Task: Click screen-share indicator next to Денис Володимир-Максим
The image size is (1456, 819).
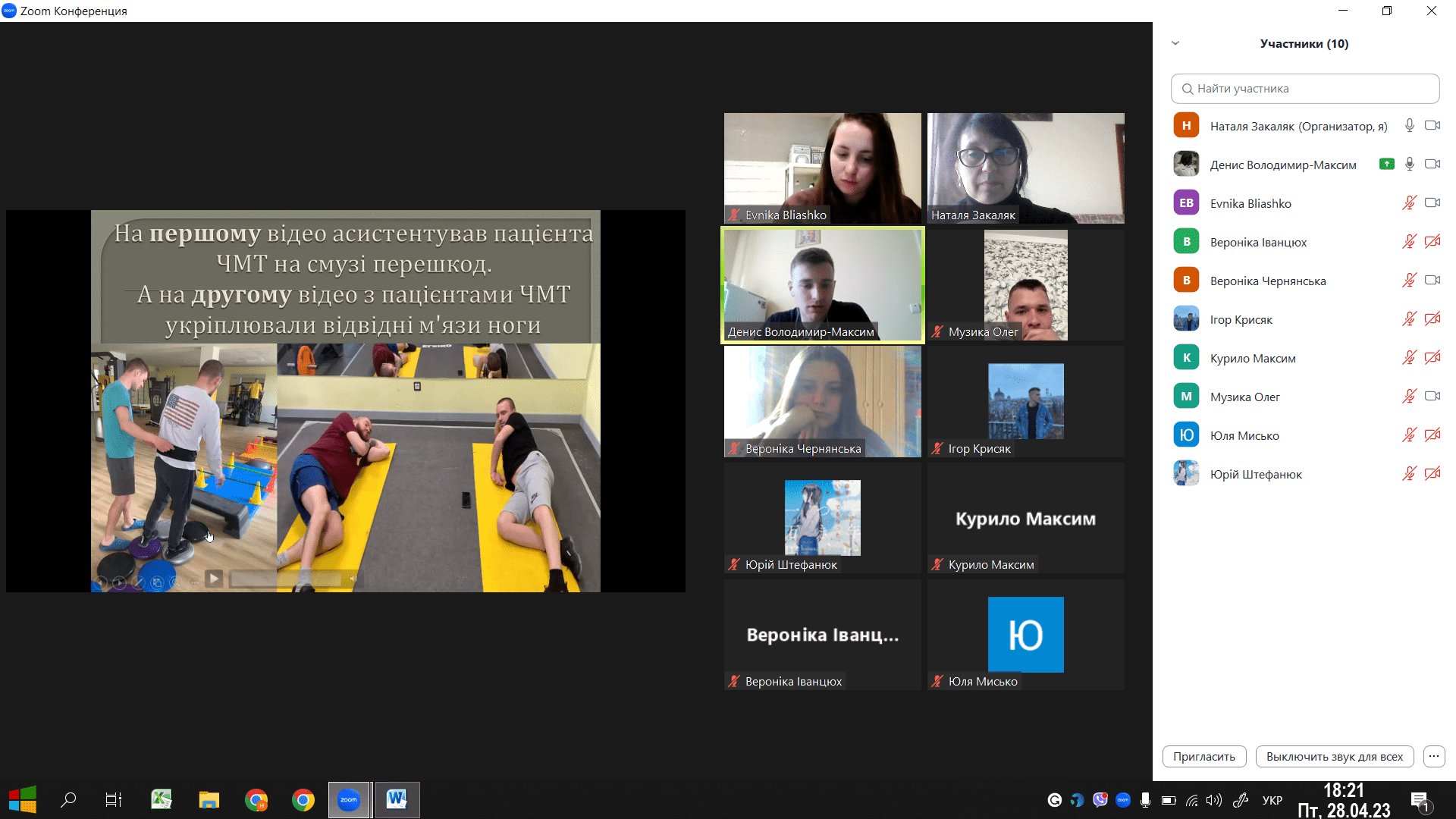Action: pyautogui.click(x=1386, y=164)
